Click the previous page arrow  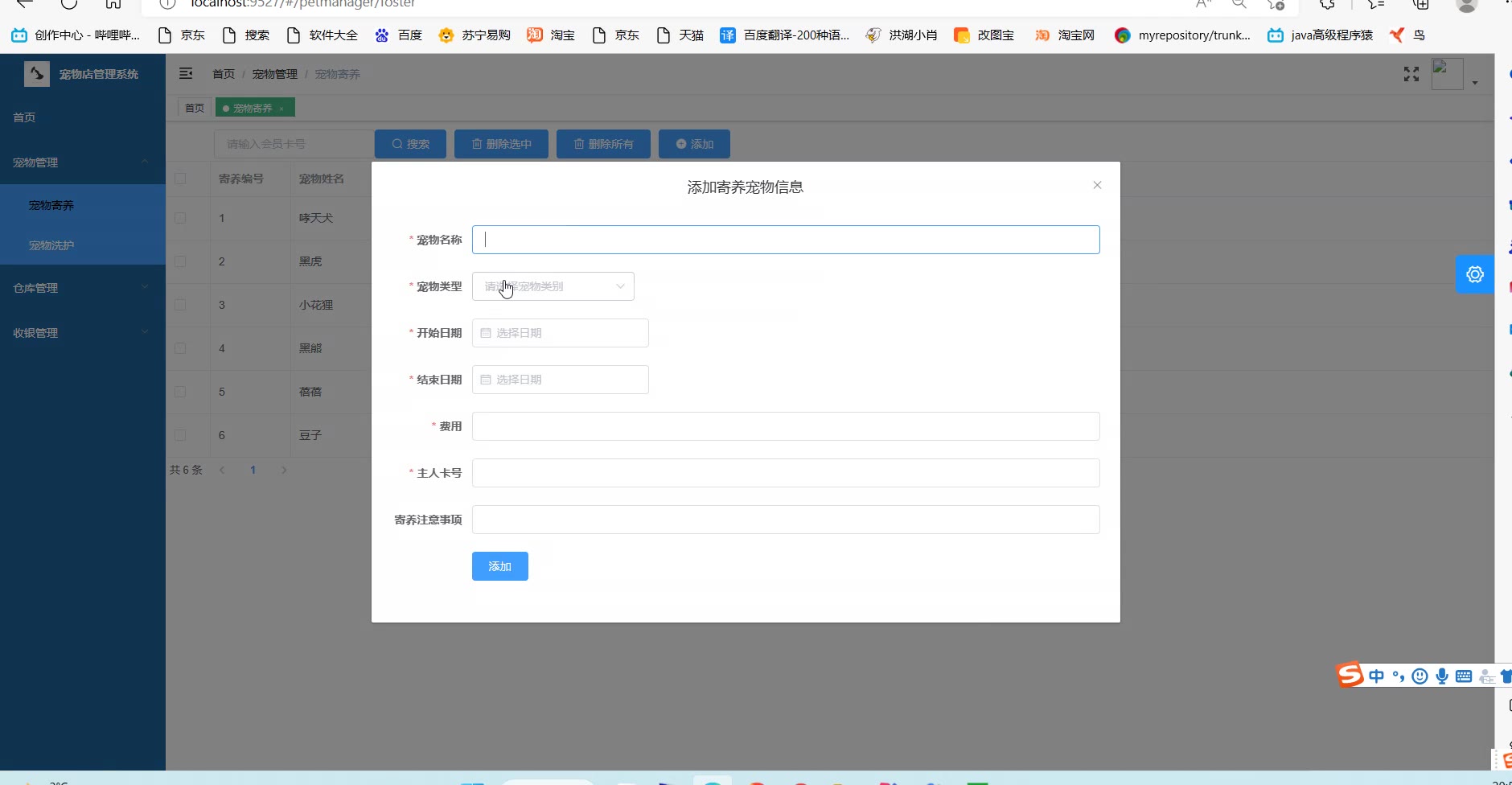222,470
